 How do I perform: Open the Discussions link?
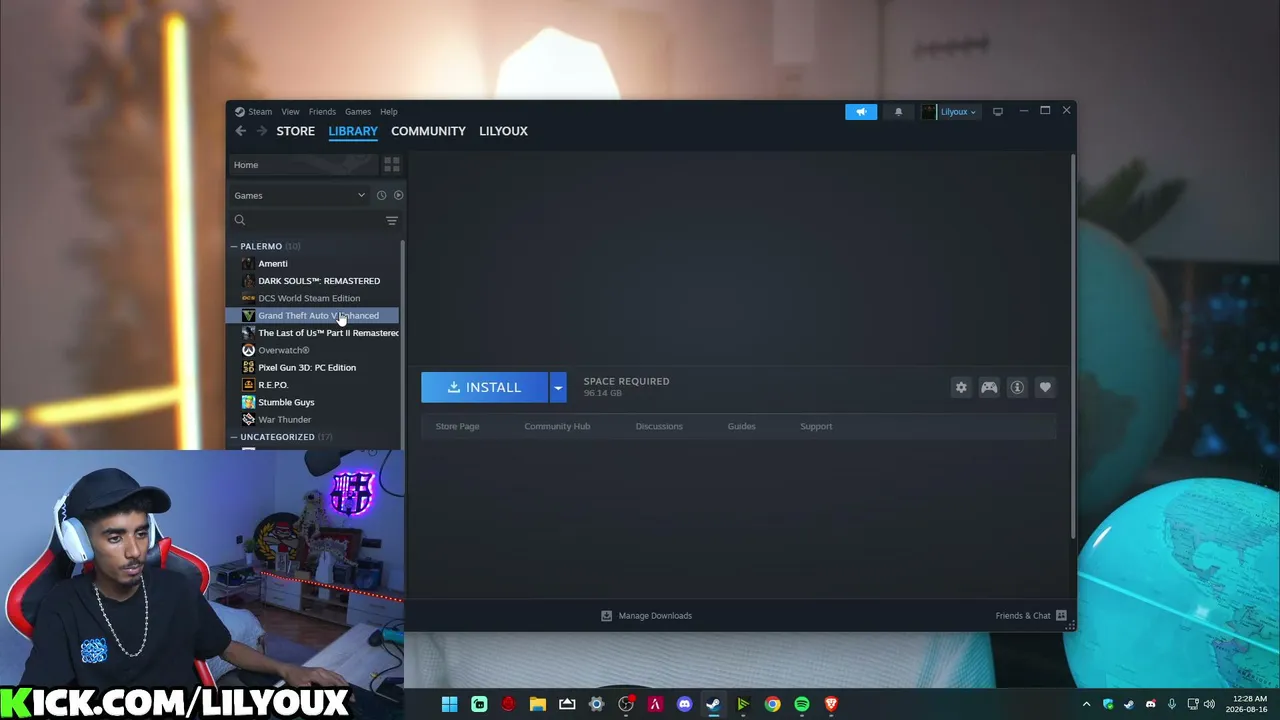(x=659, y=426)
